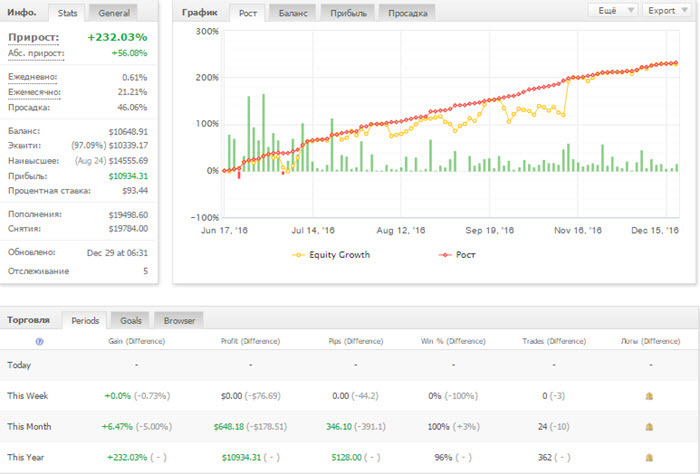Click the Ежемесячно underlined label
This screenshot has width=700, height=474.
point(34,92)
